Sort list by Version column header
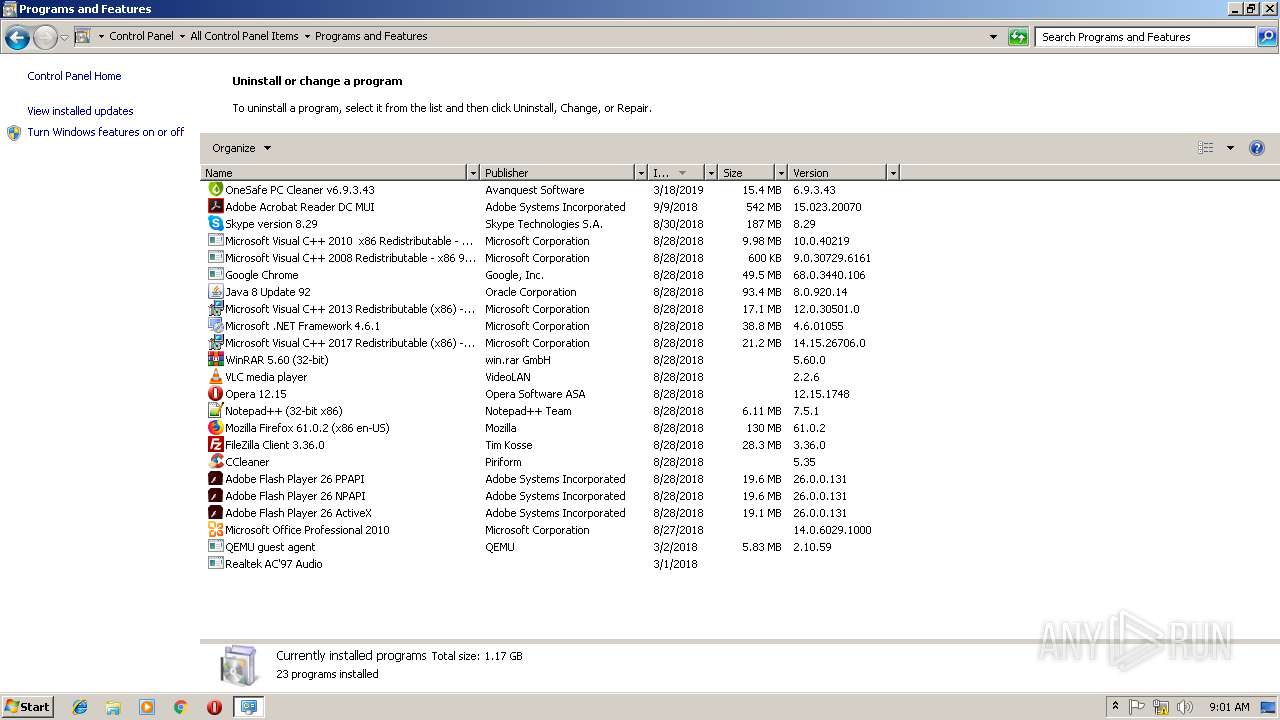The width and height of the screenshot is (1280, 720). [x=838, y=173]
